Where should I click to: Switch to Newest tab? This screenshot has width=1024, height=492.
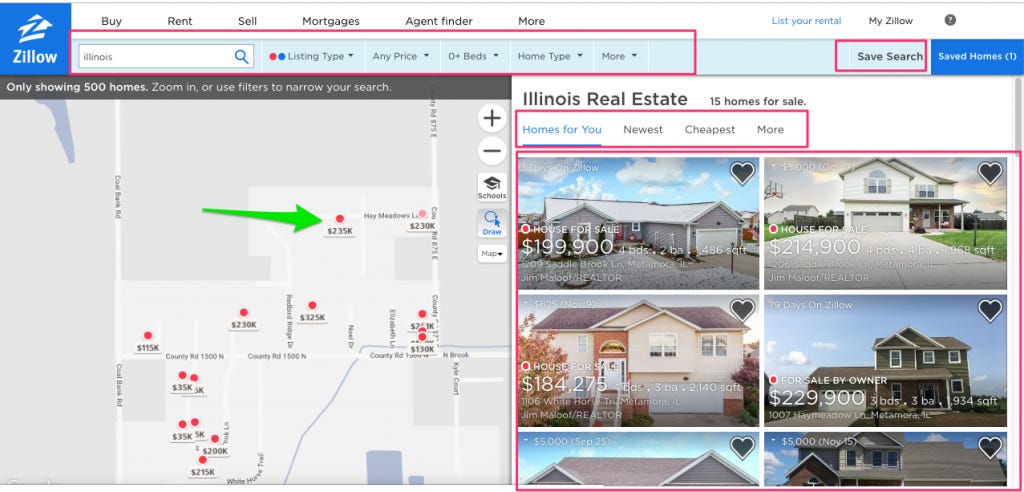pyautogui.click(x=643, y=129)
